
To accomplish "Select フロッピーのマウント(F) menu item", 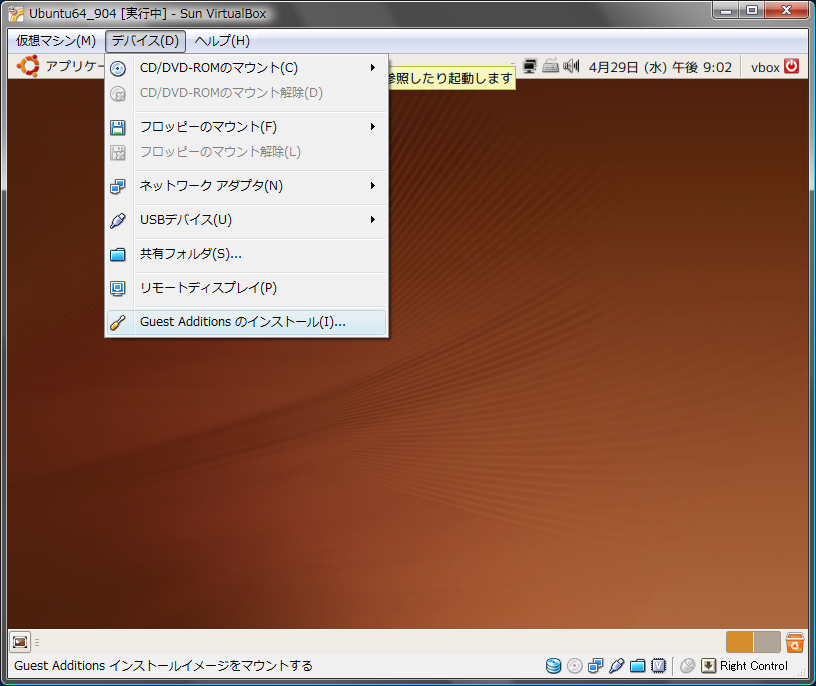I will click(246, 126).
